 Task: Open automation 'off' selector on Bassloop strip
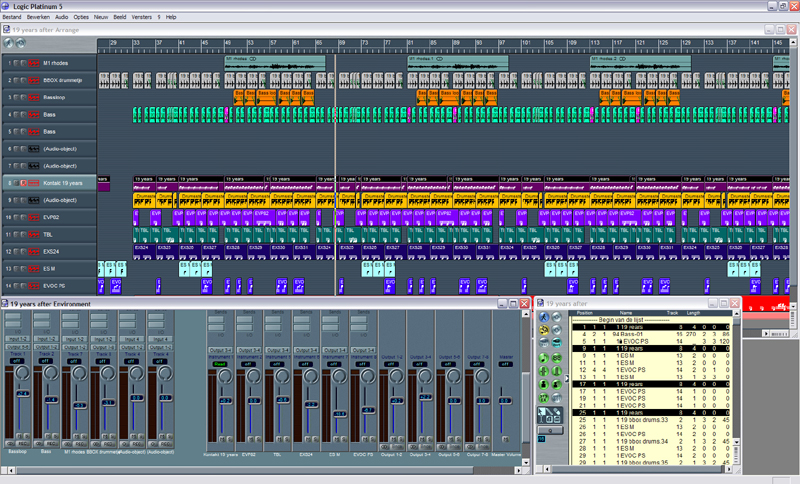pos(17,361)
